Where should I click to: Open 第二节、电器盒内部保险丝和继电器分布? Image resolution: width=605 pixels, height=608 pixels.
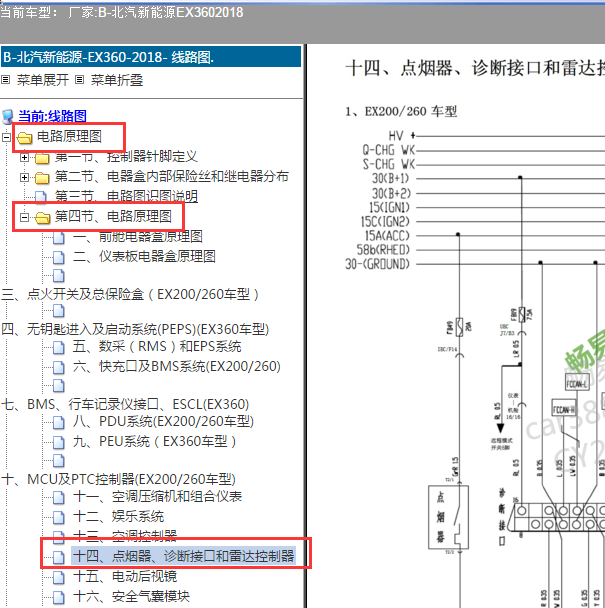pos(171,177)
